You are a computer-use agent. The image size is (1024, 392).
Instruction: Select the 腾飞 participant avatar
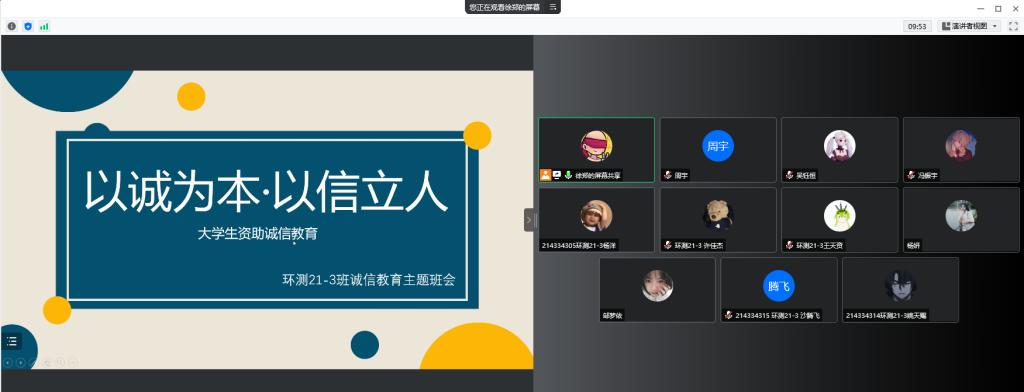[778, 286]
